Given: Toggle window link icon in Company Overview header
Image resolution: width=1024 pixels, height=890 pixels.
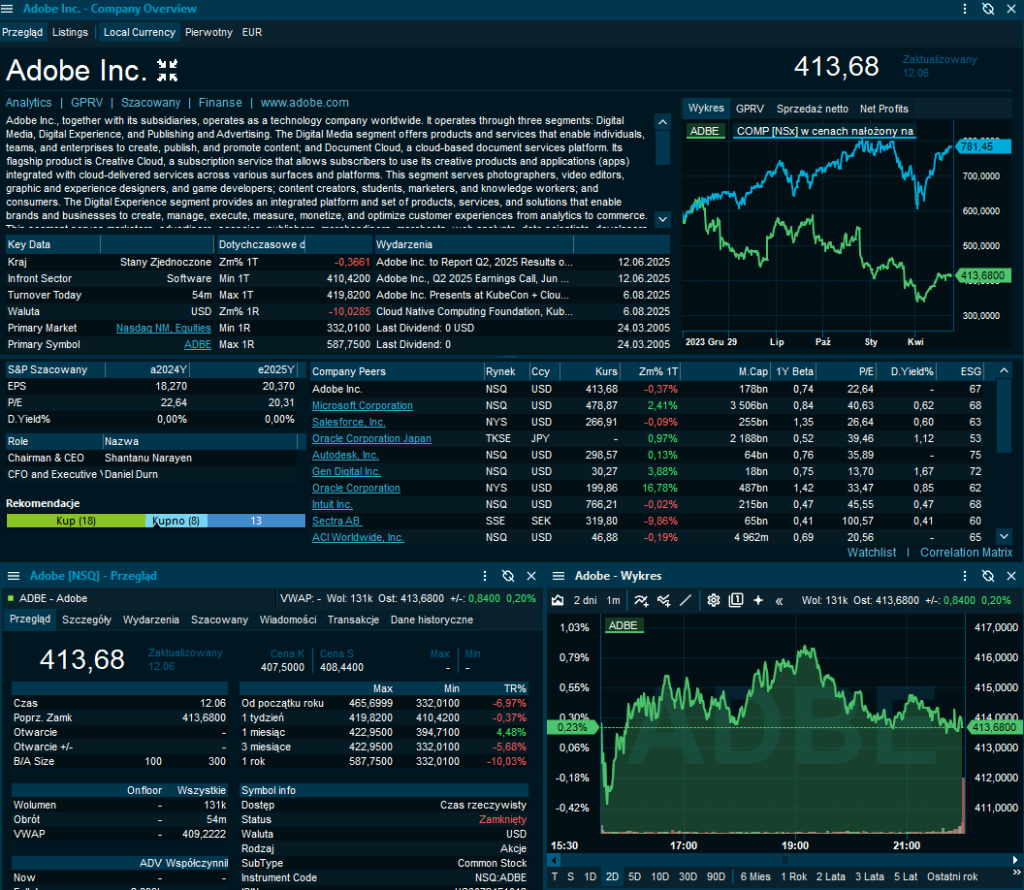Looking at the screenshot, I should pos(988,8).
